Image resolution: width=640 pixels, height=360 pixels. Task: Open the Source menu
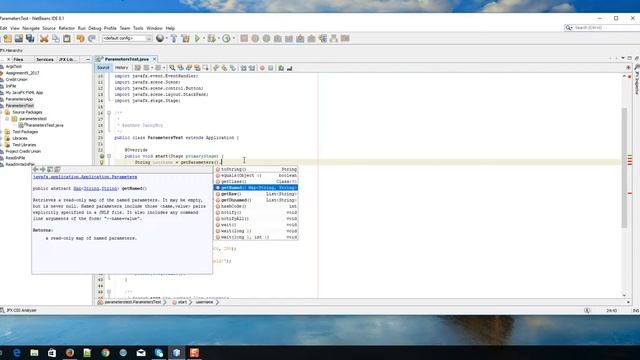coord(49,28)
